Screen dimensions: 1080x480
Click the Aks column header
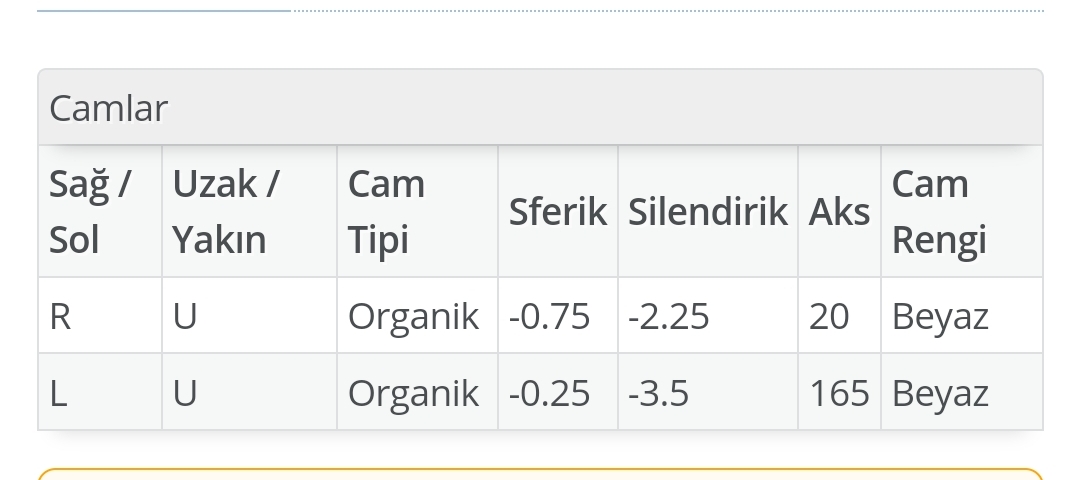point(840,211)
